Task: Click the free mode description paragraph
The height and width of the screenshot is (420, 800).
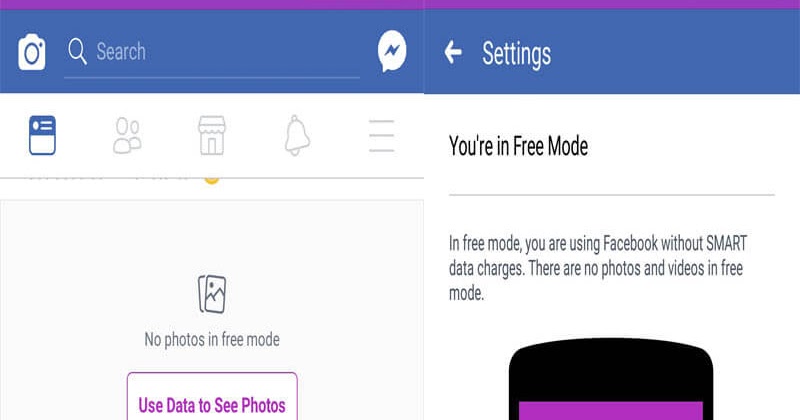Action: [598, 268]
